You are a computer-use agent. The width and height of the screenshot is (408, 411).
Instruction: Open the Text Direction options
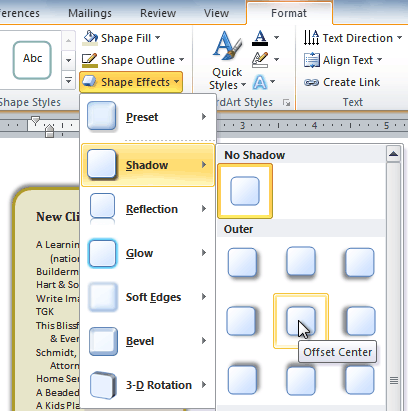pyautogui.click(x=353, y=38)
